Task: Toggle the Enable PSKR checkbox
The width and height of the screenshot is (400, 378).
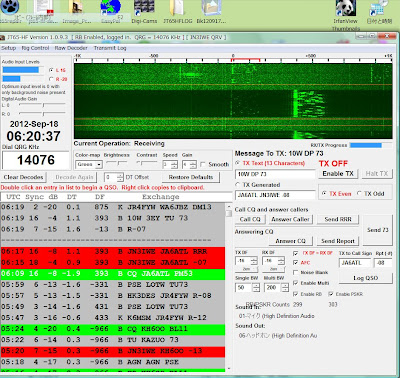Action: point(331,294)
